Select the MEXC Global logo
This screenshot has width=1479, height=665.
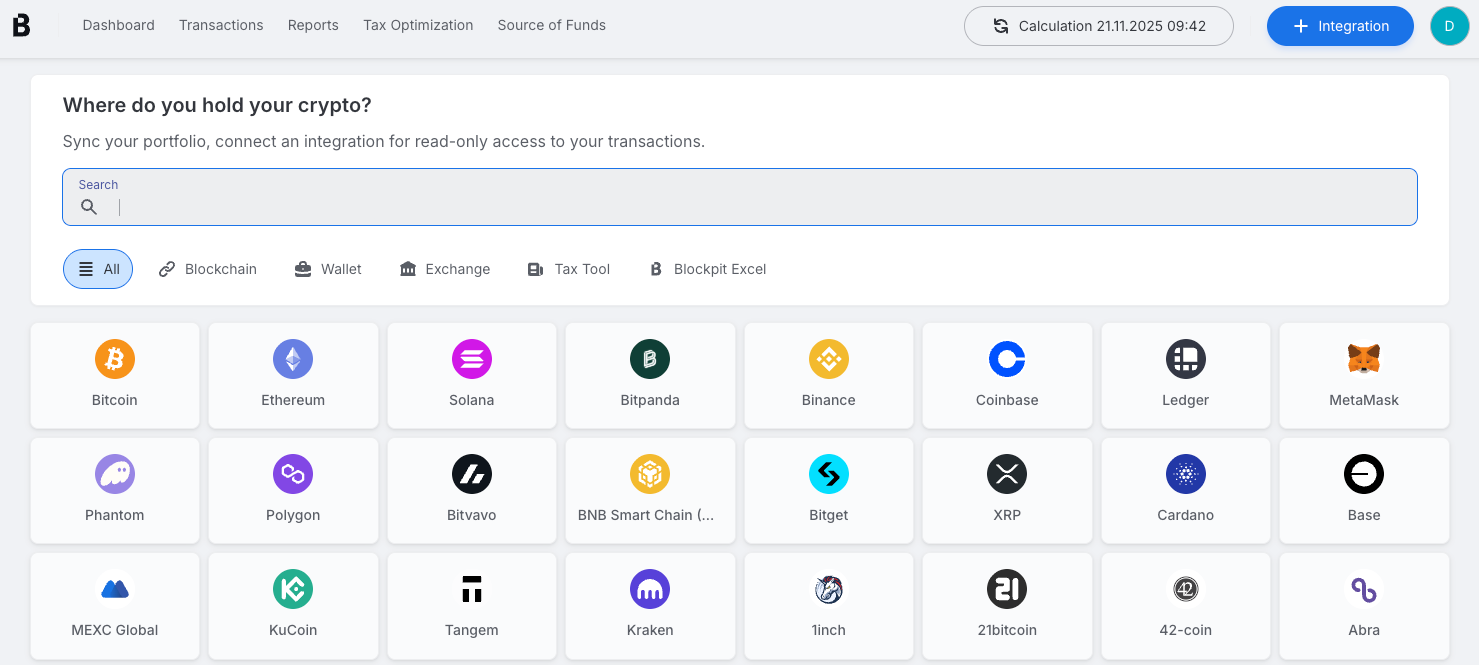(115, 589)
